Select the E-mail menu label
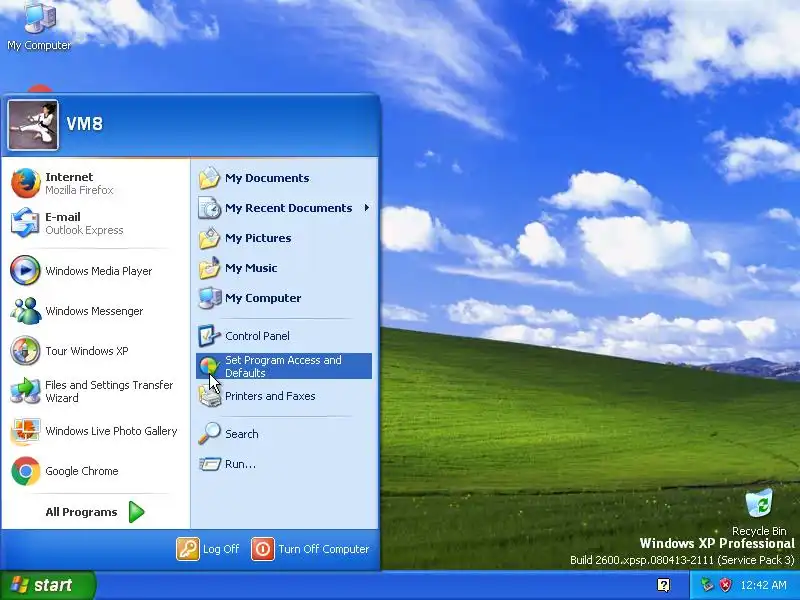The height and width of the screenshot is (600, 800). [x=63, y=217]
